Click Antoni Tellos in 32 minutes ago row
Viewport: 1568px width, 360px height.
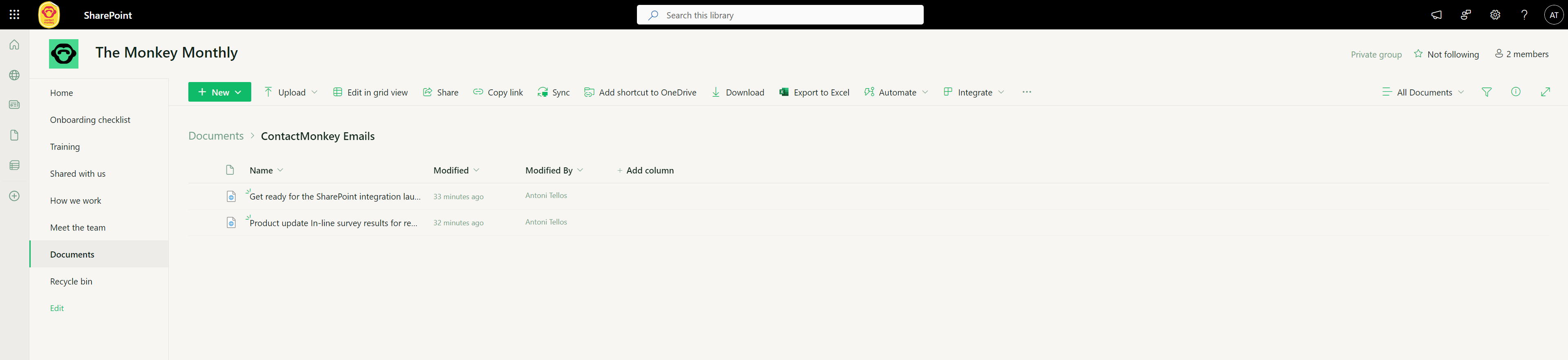546,222
